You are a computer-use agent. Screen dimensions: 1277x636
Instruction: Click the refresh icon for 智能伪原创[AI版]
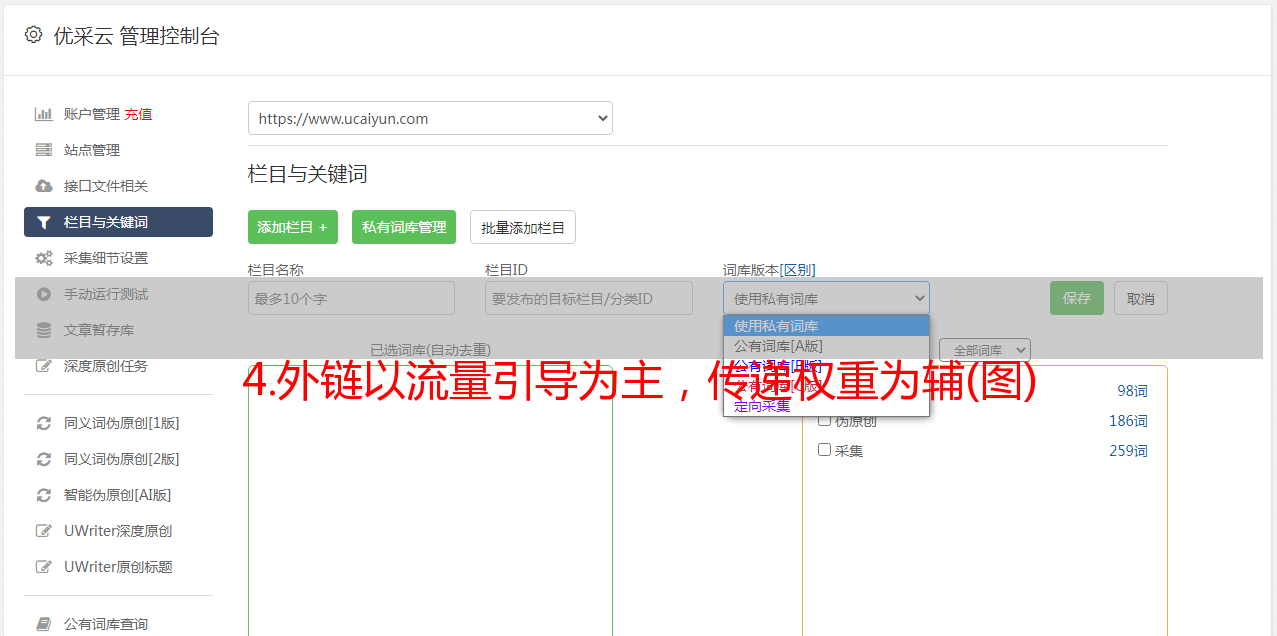pyautogui.click(x=43, y=495)
